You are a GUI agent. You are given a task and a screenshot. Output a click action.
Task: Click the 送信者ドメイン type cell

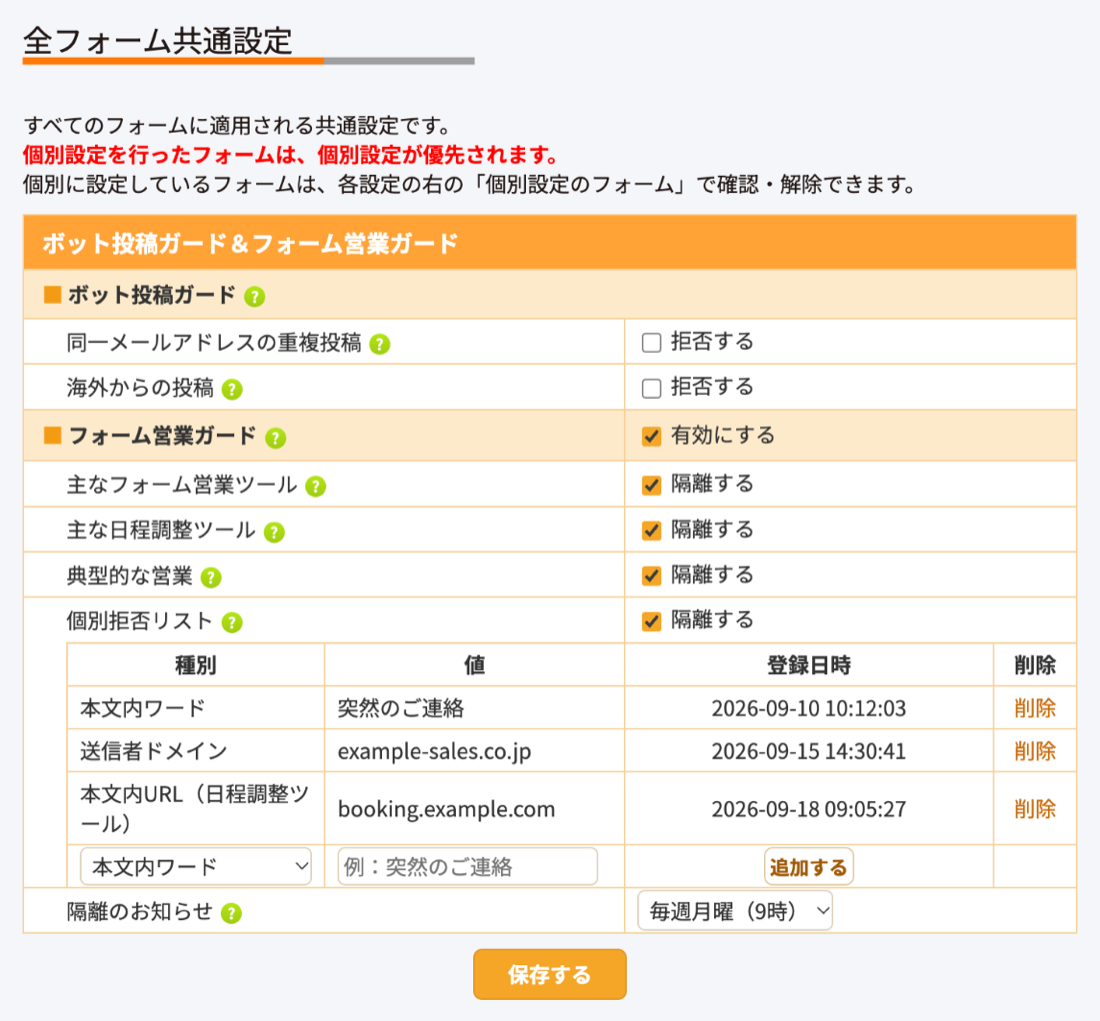coord(196,752)
